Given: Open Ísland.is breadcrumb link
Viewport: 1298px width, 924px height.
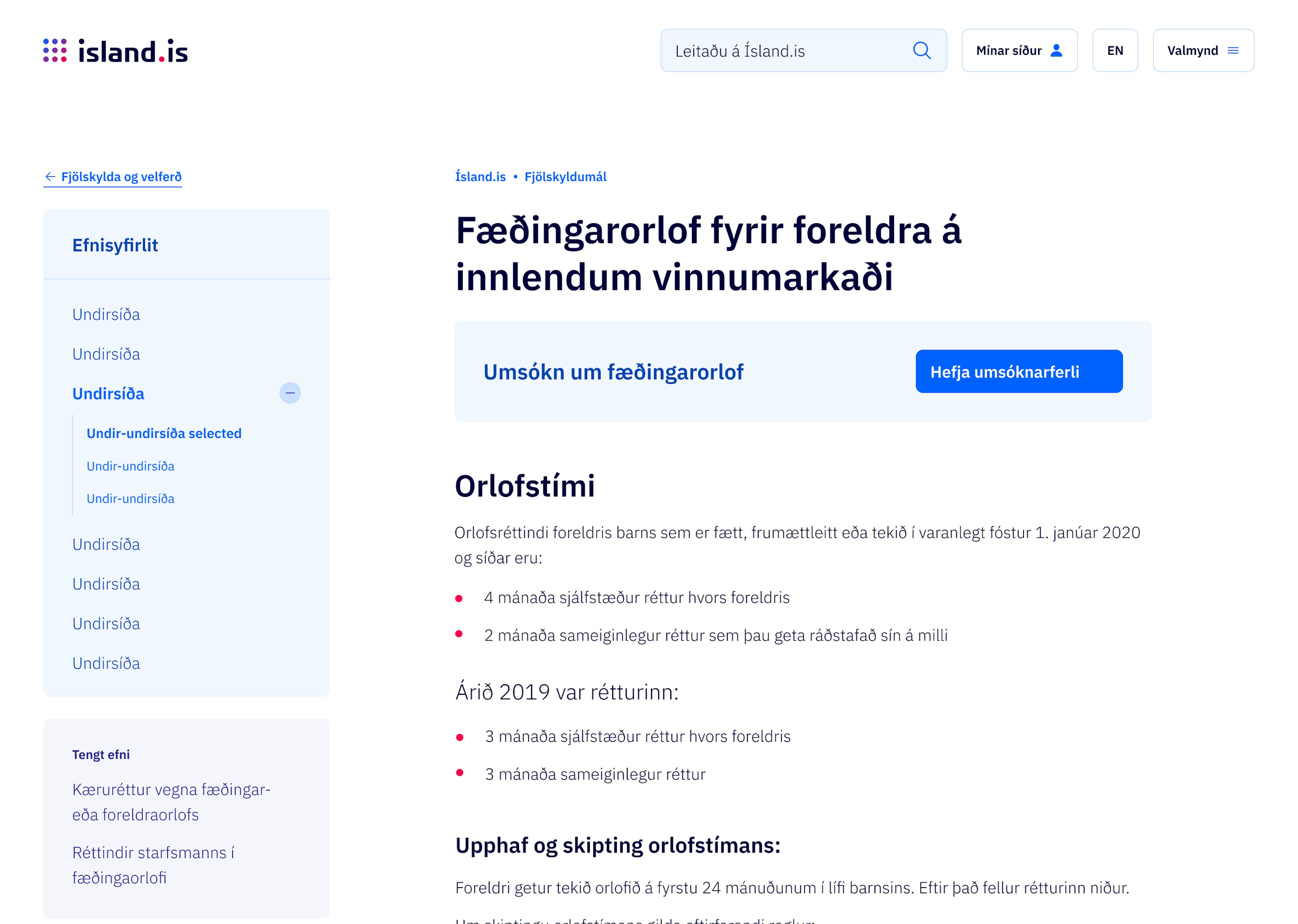Looking at the screenshot, I should pyautogui.click(x=480, y=176).
